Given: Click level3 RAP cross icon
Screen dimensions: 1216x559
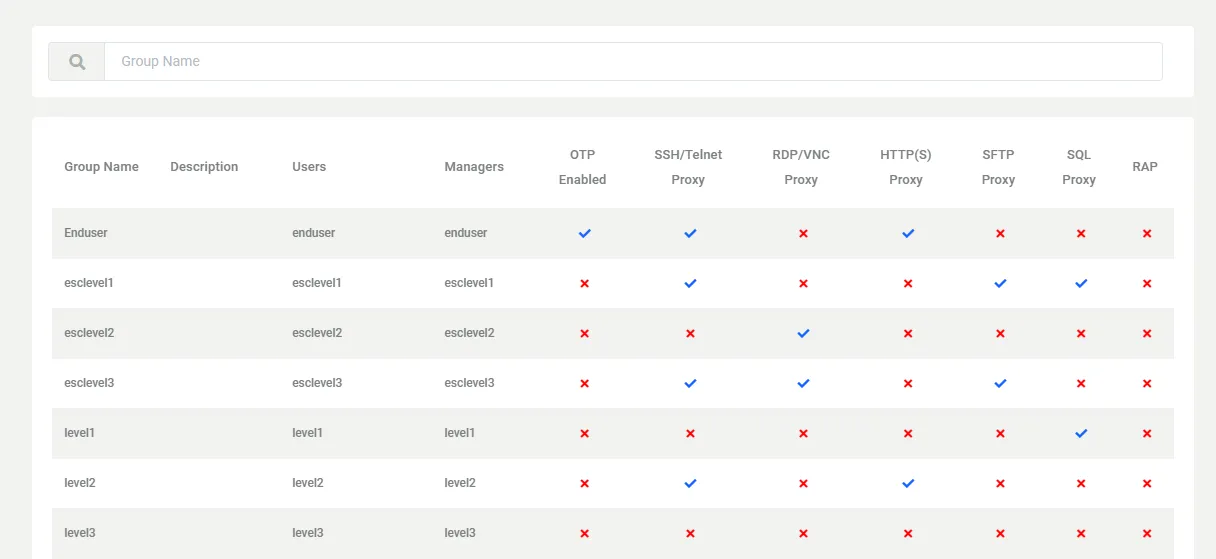Looking at the screenshot, I should [x=1147, y=533].
